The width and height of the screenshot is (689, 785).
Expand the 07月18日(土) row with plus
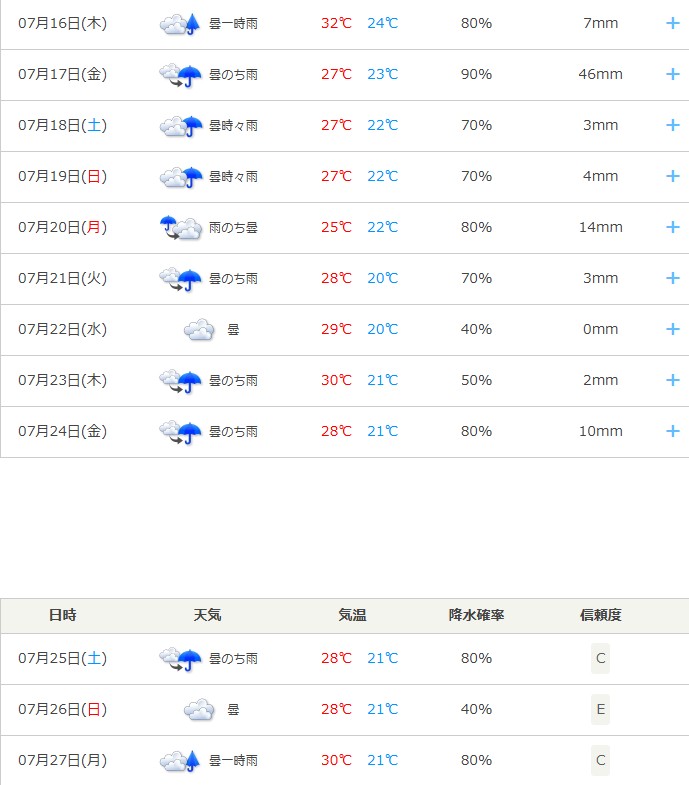point(672,125)
